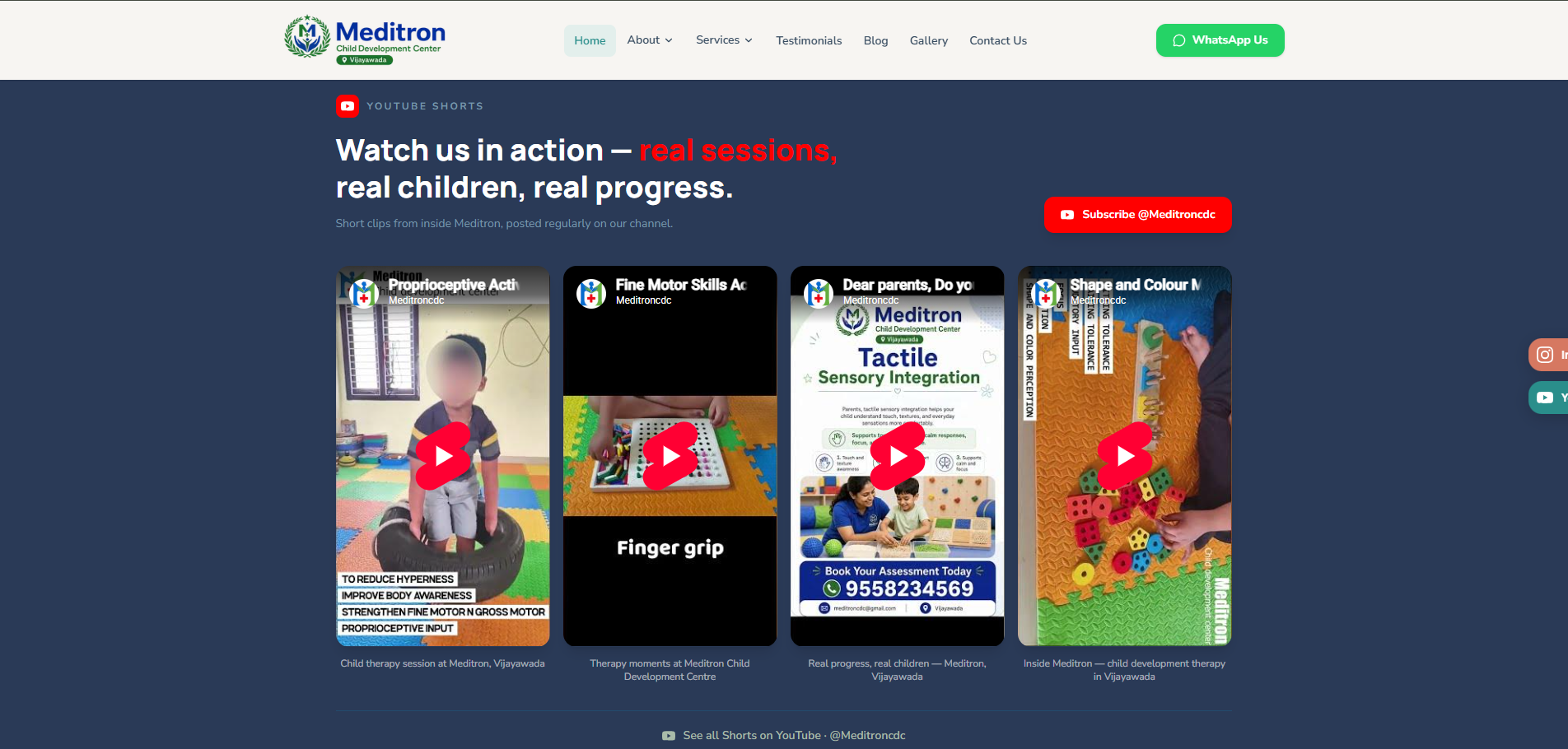Click caption "Child therapy session at Meditron, Vijayawada"
This screenshot has height=749, width=1568.
[442, 663]
